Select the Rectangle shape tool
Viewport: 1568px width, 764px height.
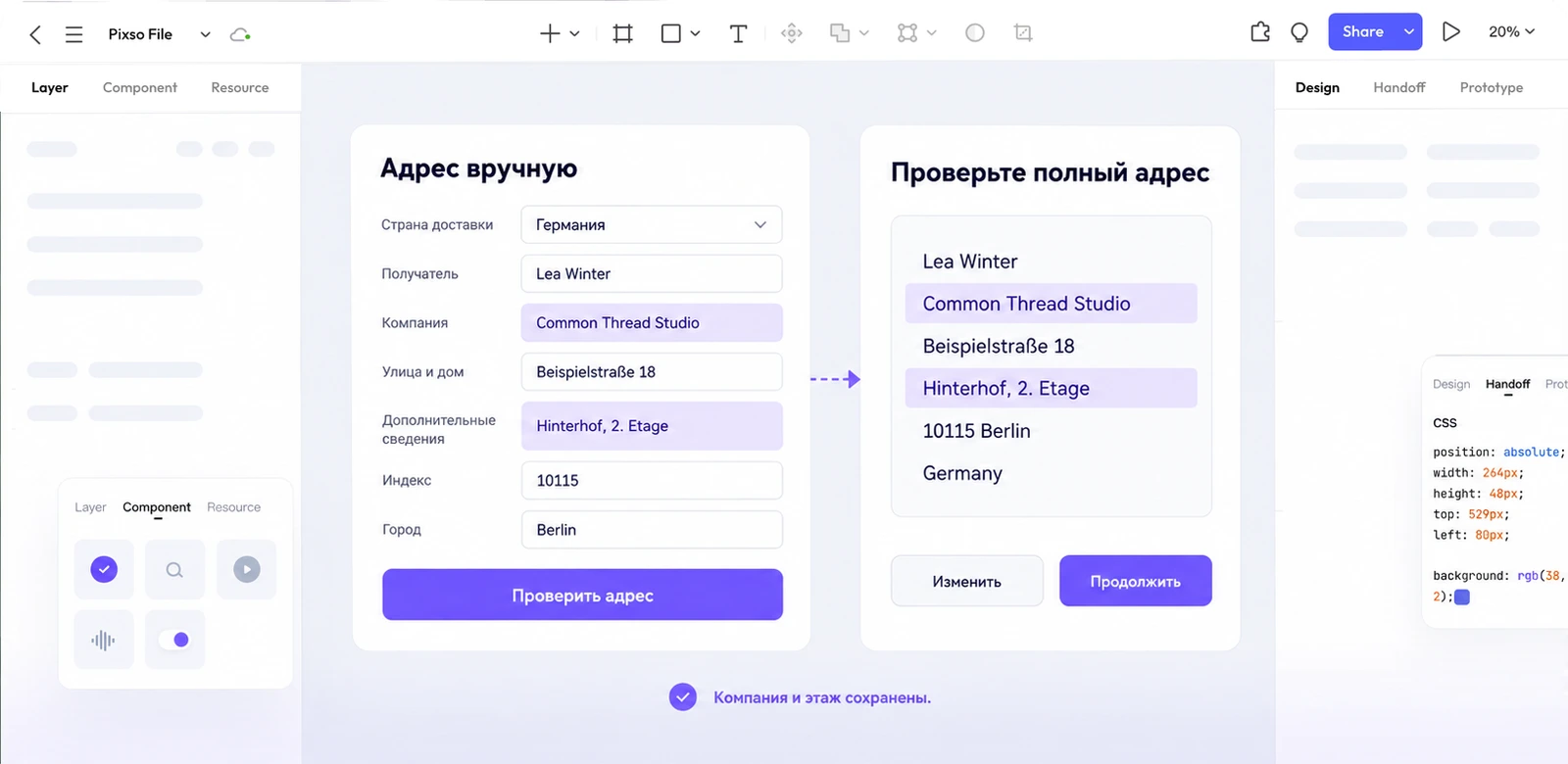[x=671, y=33]
